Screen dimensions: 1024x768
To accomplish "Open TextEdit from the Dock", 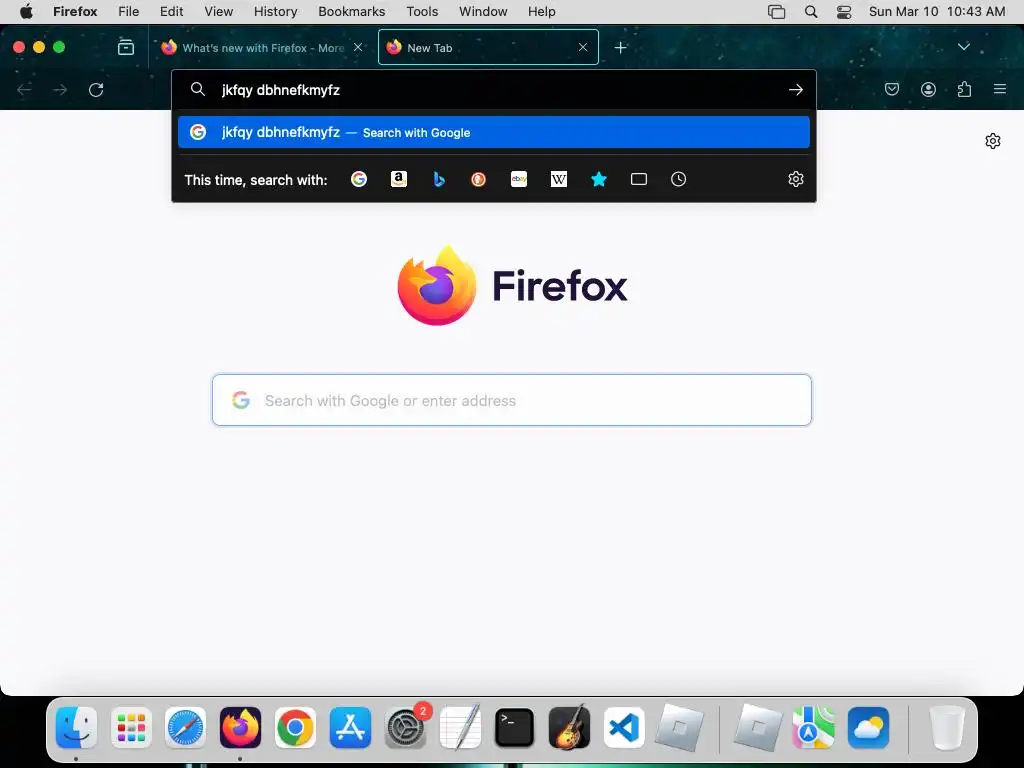I will point(460,728).
